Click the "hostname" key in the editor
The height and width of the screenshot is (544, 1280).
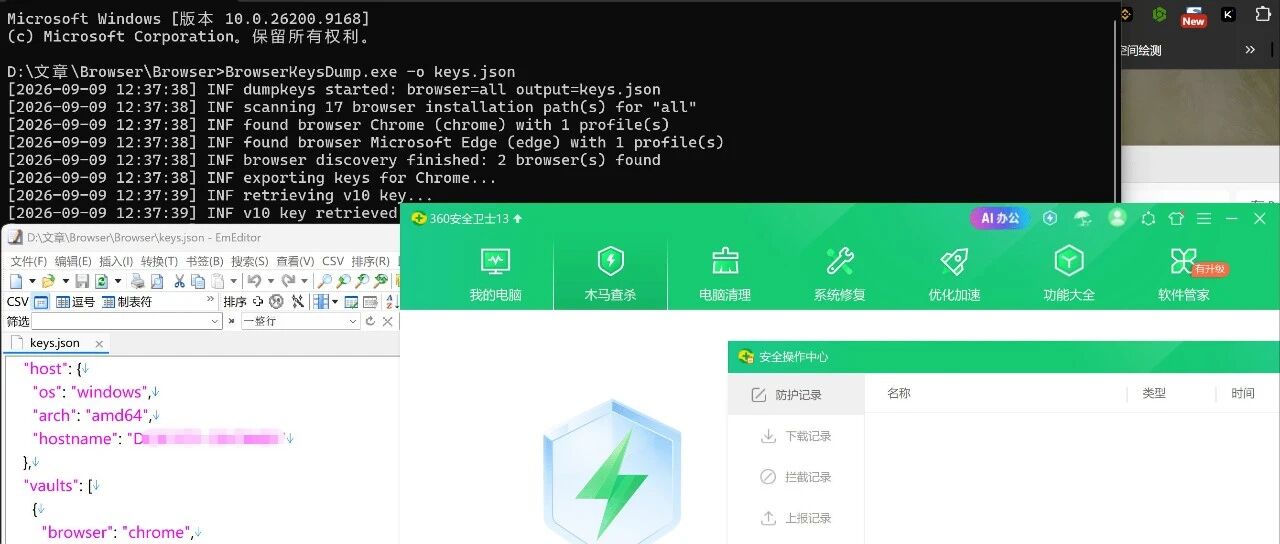pyautogui.click(x=76, y=439)
